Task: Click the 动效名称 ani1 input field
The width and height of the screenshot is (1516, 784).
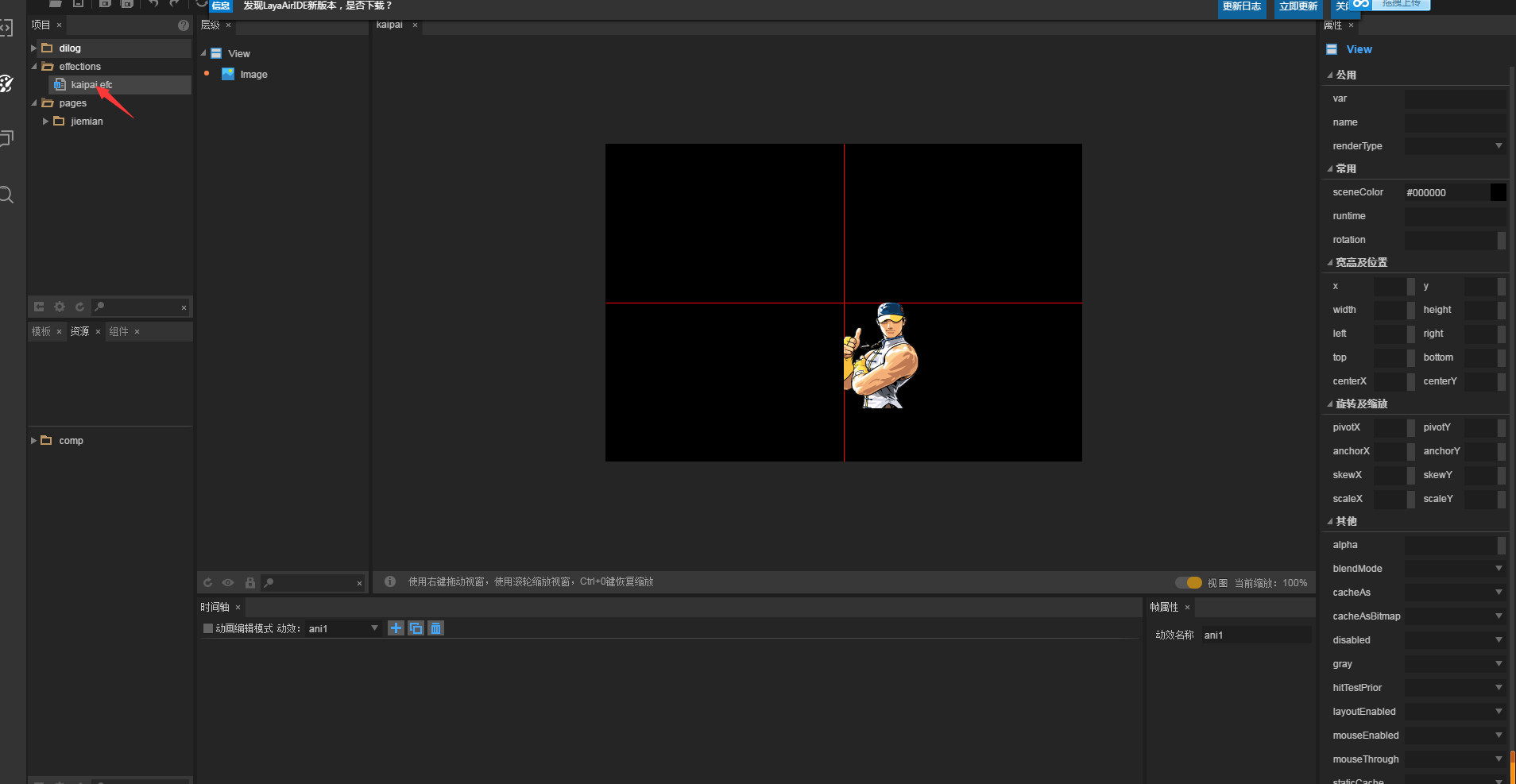Action: click(x=1255, y=635)
